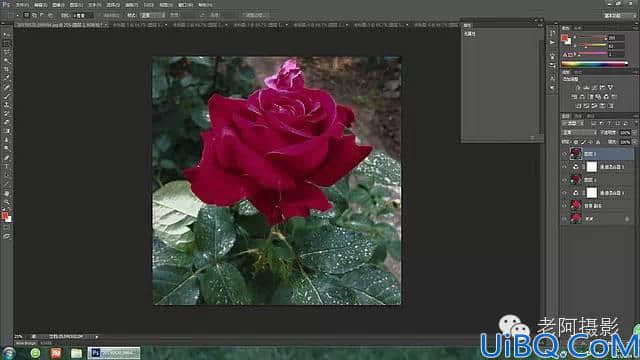Add a Brightness/Contrast adjustment
This screenshot has width=640, height=360.
pos(578,88)
